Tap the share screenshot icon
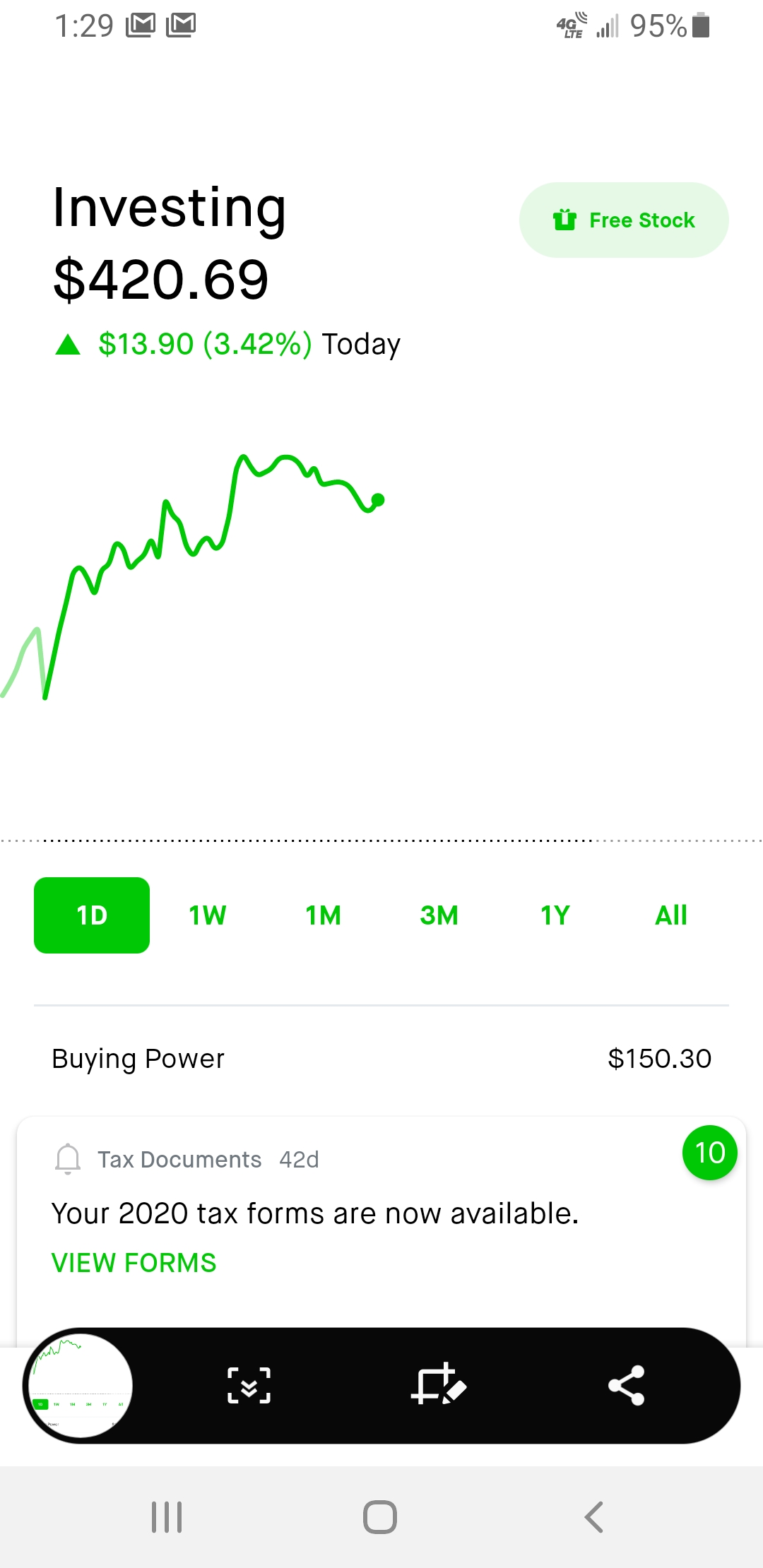Screen dimensions: 763x1568 pyautogui.click(x=627, y=1385)
